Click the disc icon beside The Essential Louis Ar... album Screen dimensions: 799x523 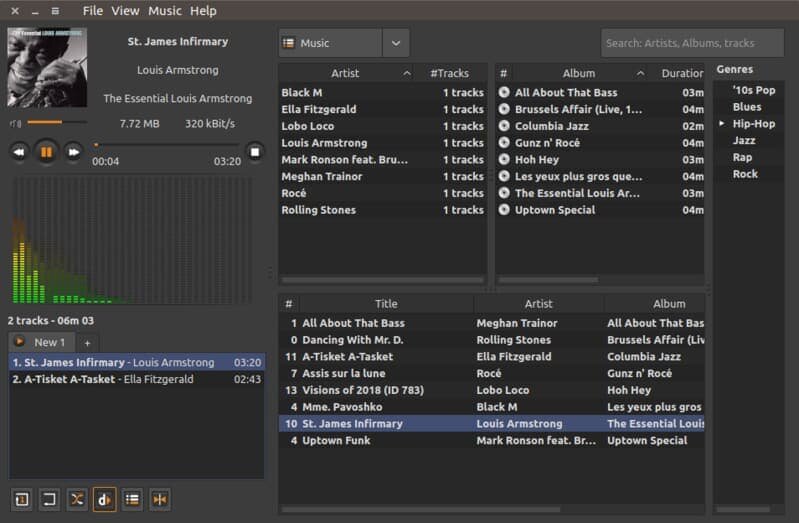pyautogui.click(x=504, y=193)
